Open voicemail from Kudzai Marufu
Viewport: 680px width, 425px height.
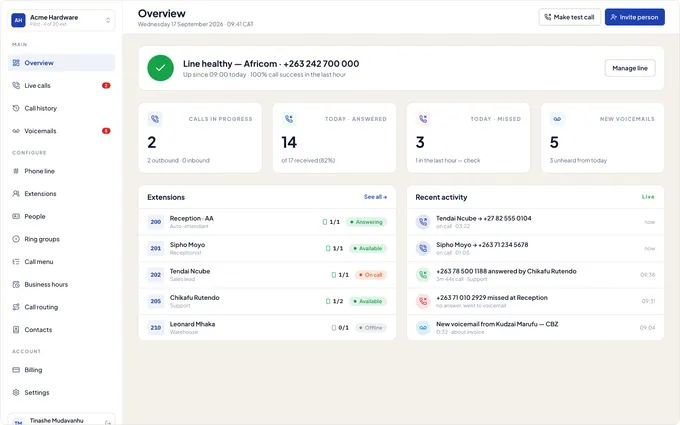click(x=536, y=328)
